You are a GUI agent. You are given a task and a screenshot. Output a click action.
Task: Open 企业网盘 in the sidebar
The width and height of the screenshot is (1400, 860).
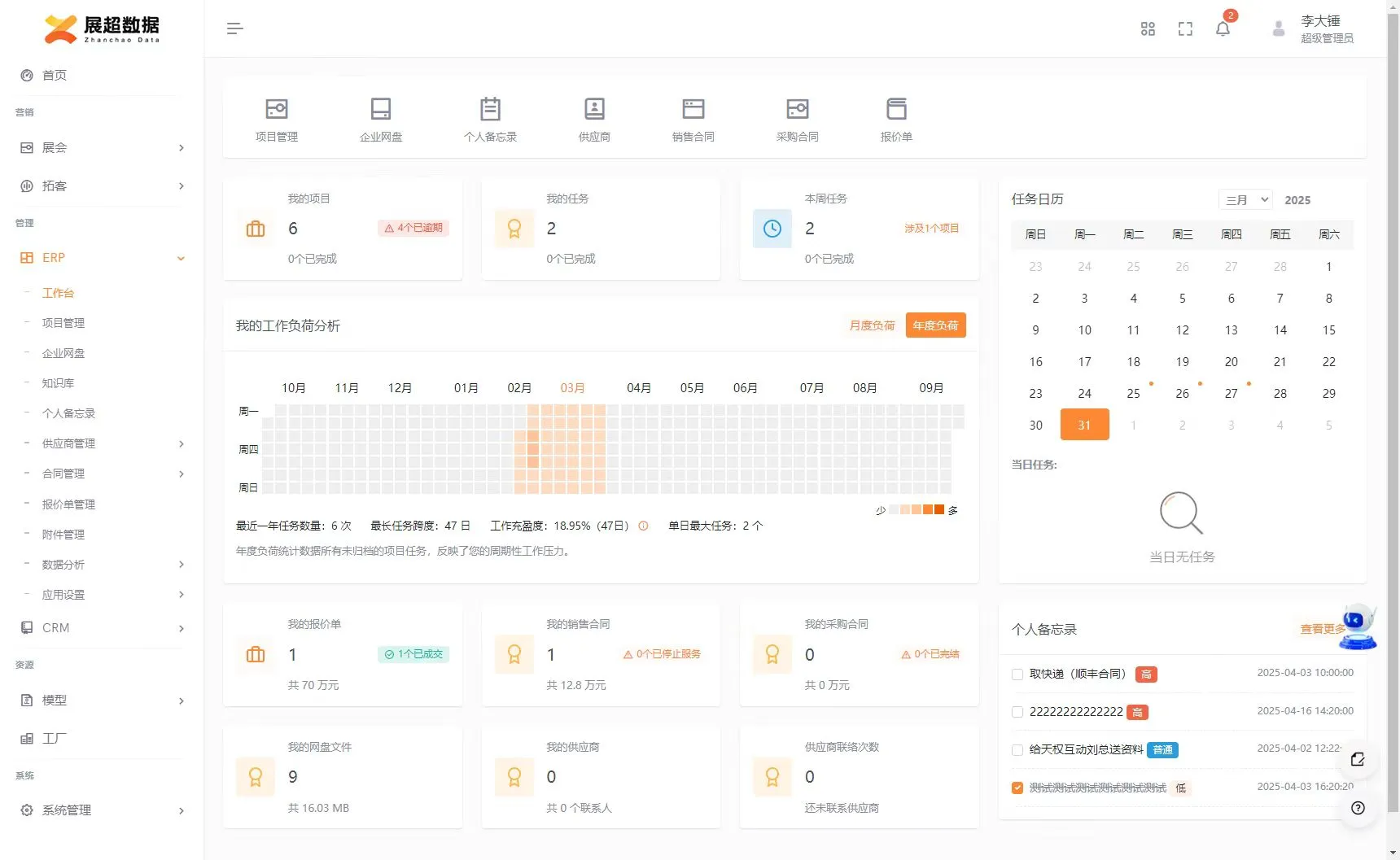pos(63,353)
